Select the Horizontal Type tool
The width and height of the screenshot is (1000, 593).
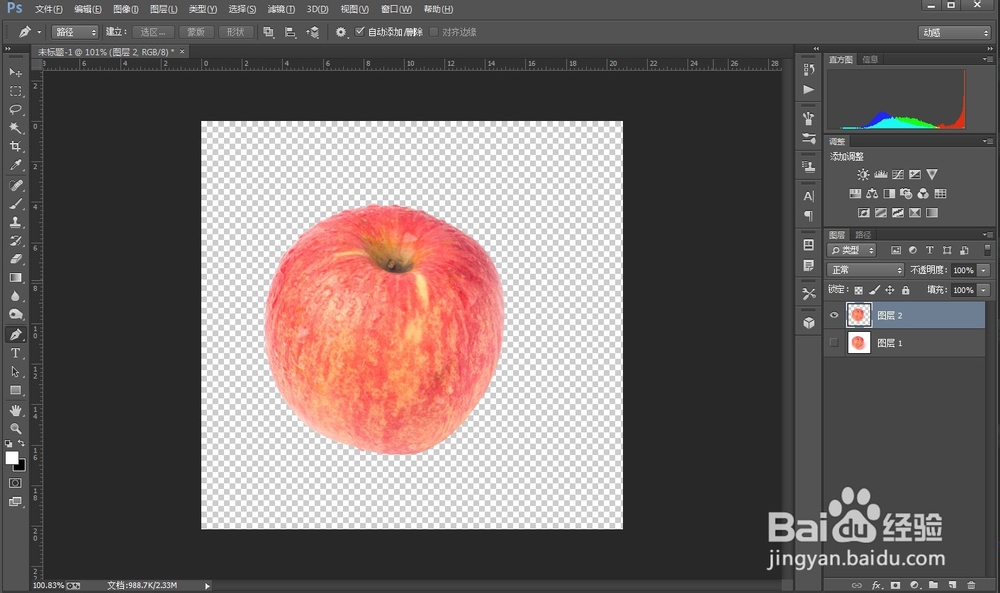tap(15, 353)
